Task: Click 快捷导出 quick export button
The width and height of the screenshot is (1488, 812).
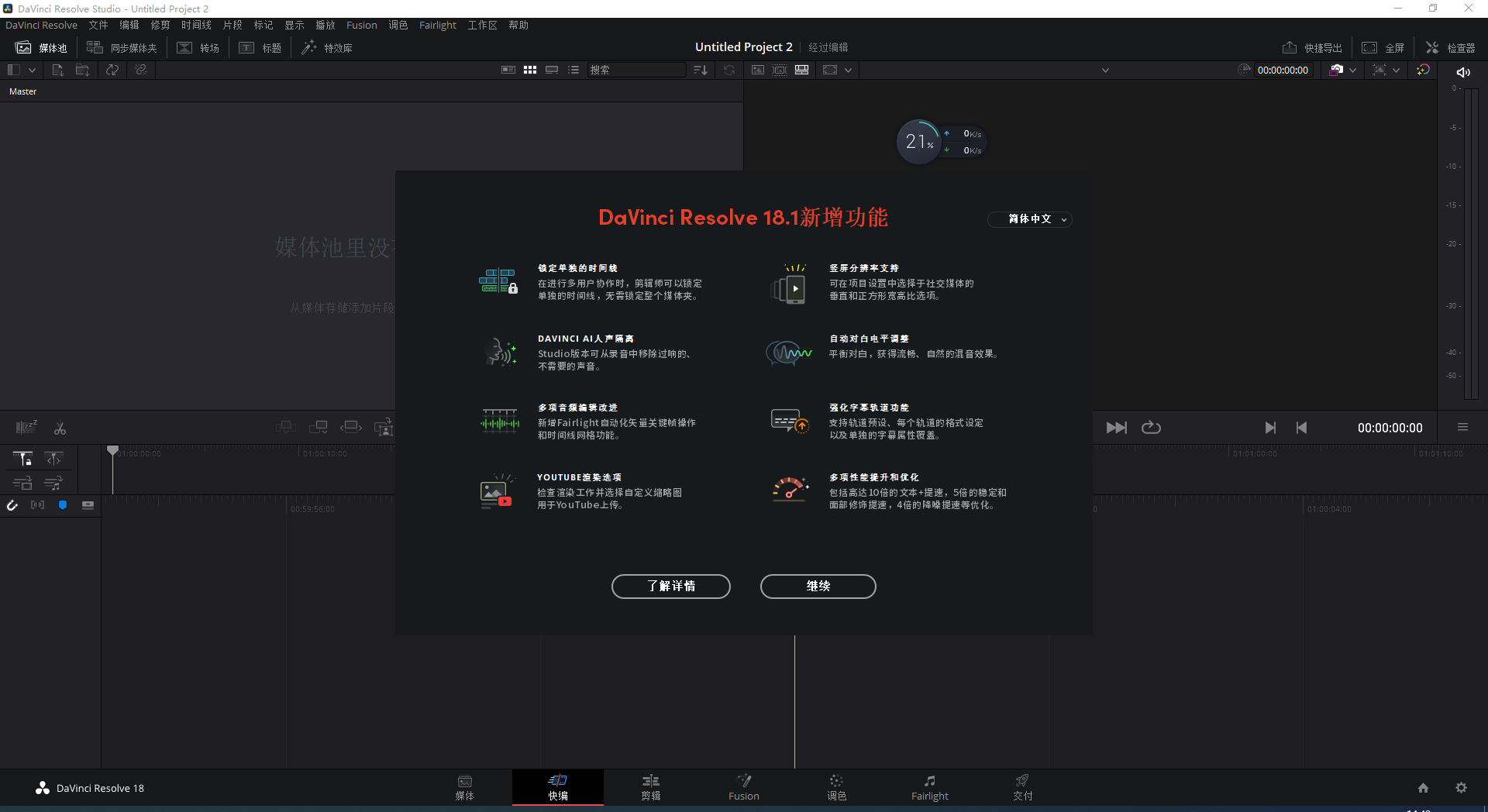Action: coord(1312,48)
